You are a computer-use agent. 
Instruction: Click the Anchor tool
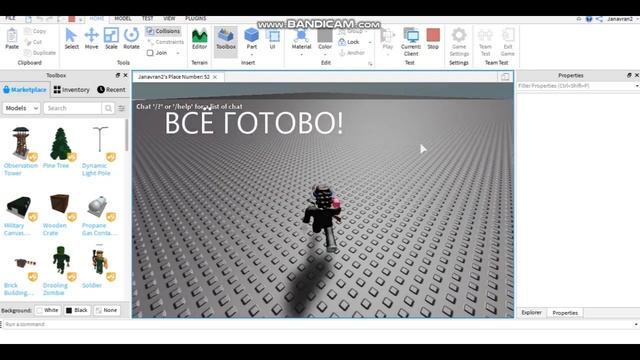click(351, 53)
